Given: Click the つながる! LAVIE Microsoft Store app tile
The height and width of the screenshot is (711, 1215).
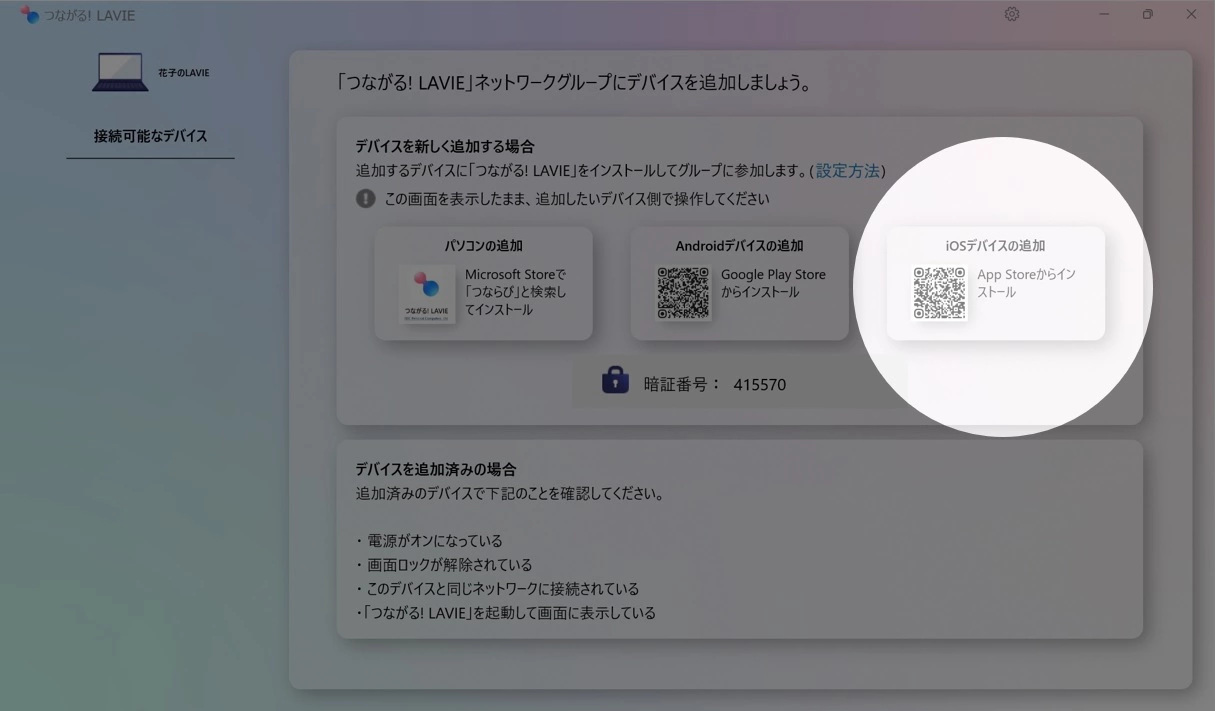Looking at the screenshot, I should (x=427, y=294).
